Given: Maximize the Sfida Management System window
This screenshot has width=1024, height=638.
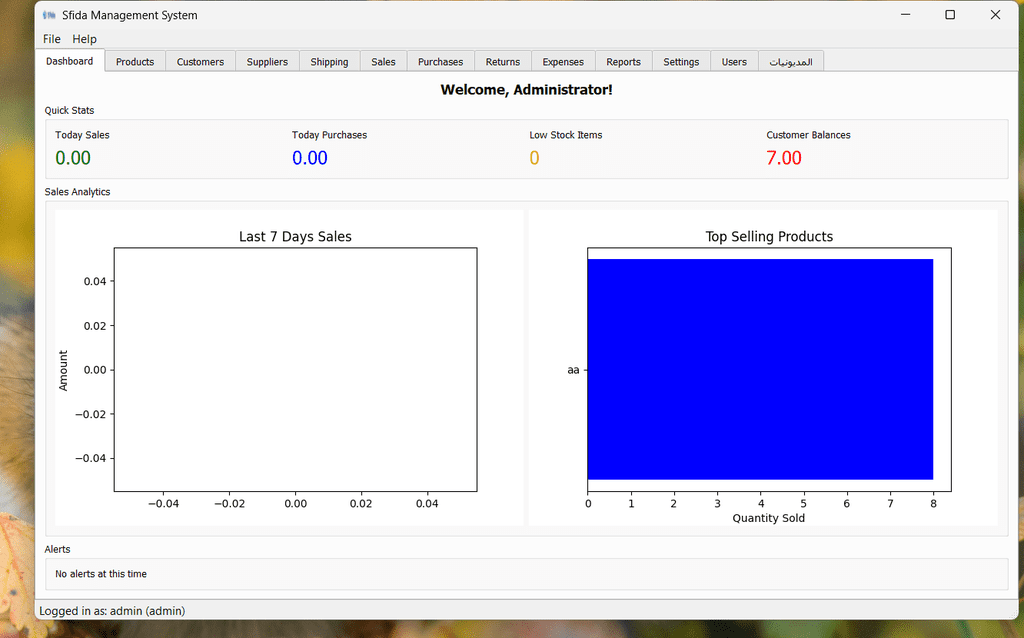Looking at the screenshot, I should coord(950,15).
